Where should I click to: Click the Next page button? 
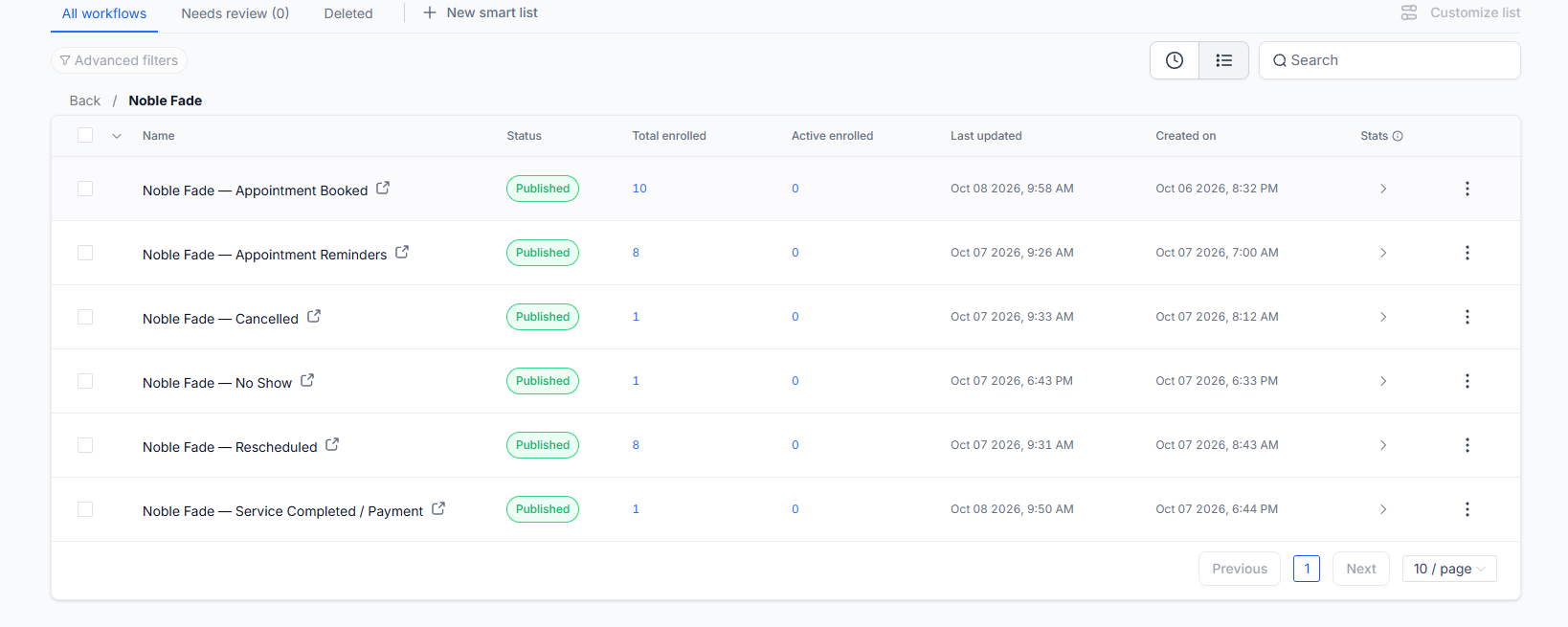pyautogui.click(x=1361, y=569)
